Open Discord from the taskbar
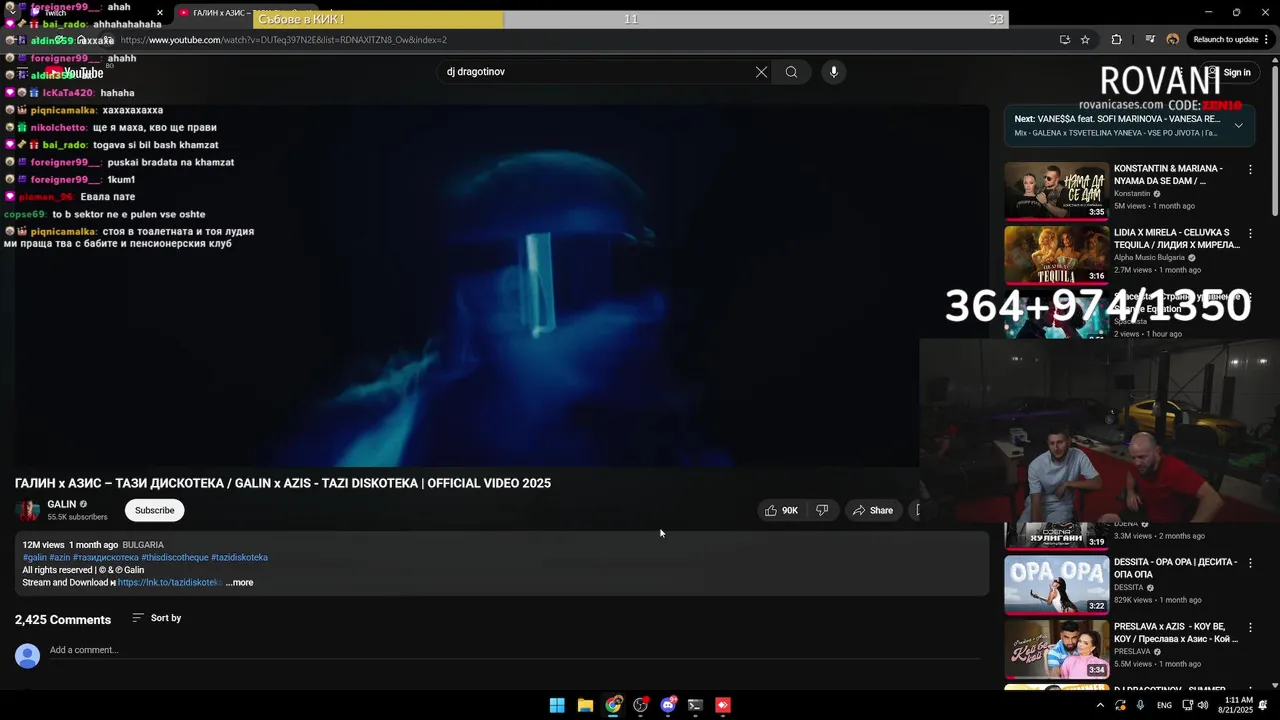 (x=668, y=705)
